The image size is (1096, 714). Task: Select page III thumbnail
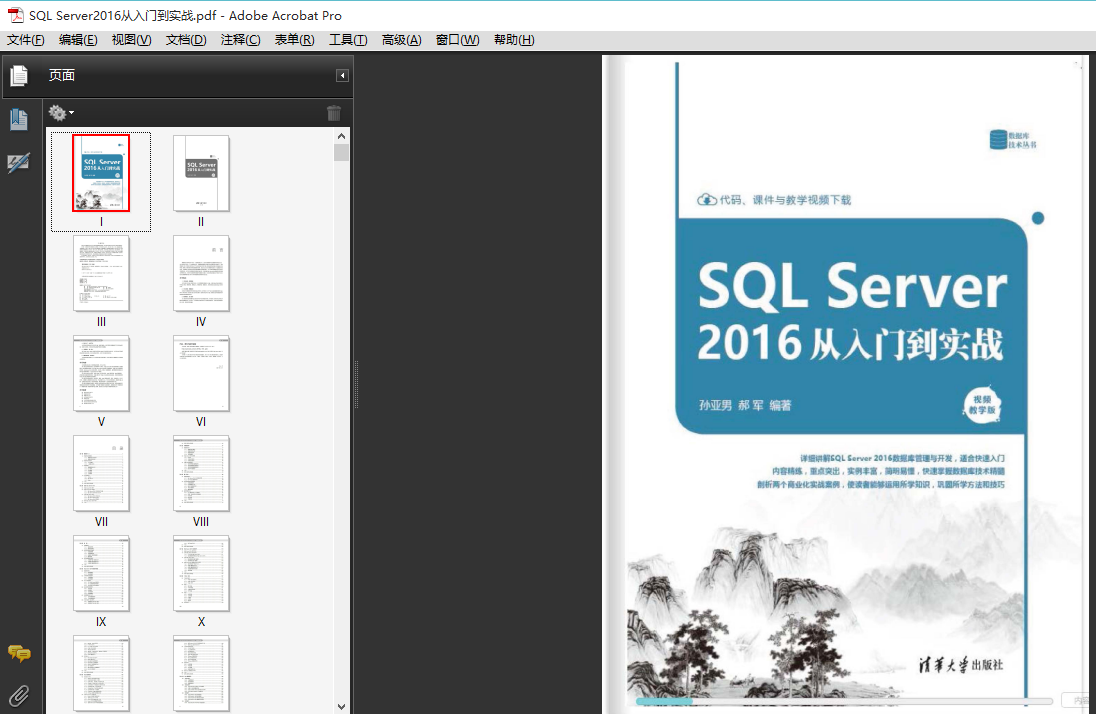tap(101, 273)
